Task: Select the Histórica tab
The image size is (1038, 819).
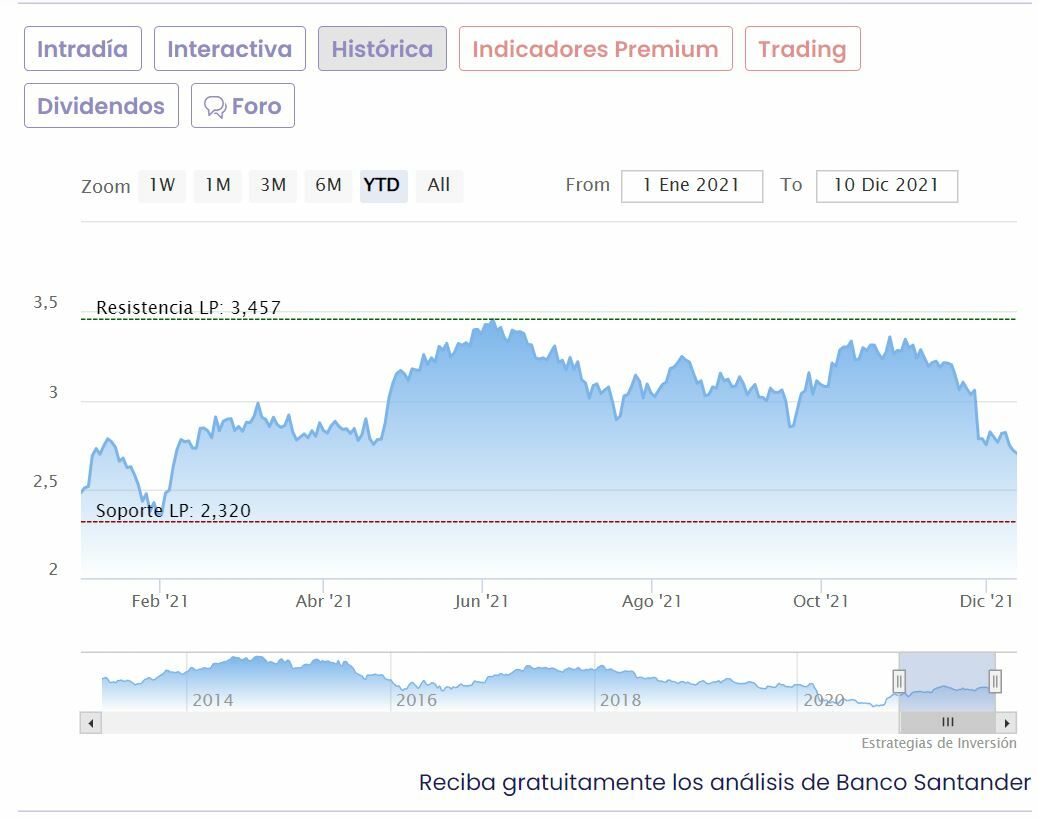Action: [x=382, y=49]
